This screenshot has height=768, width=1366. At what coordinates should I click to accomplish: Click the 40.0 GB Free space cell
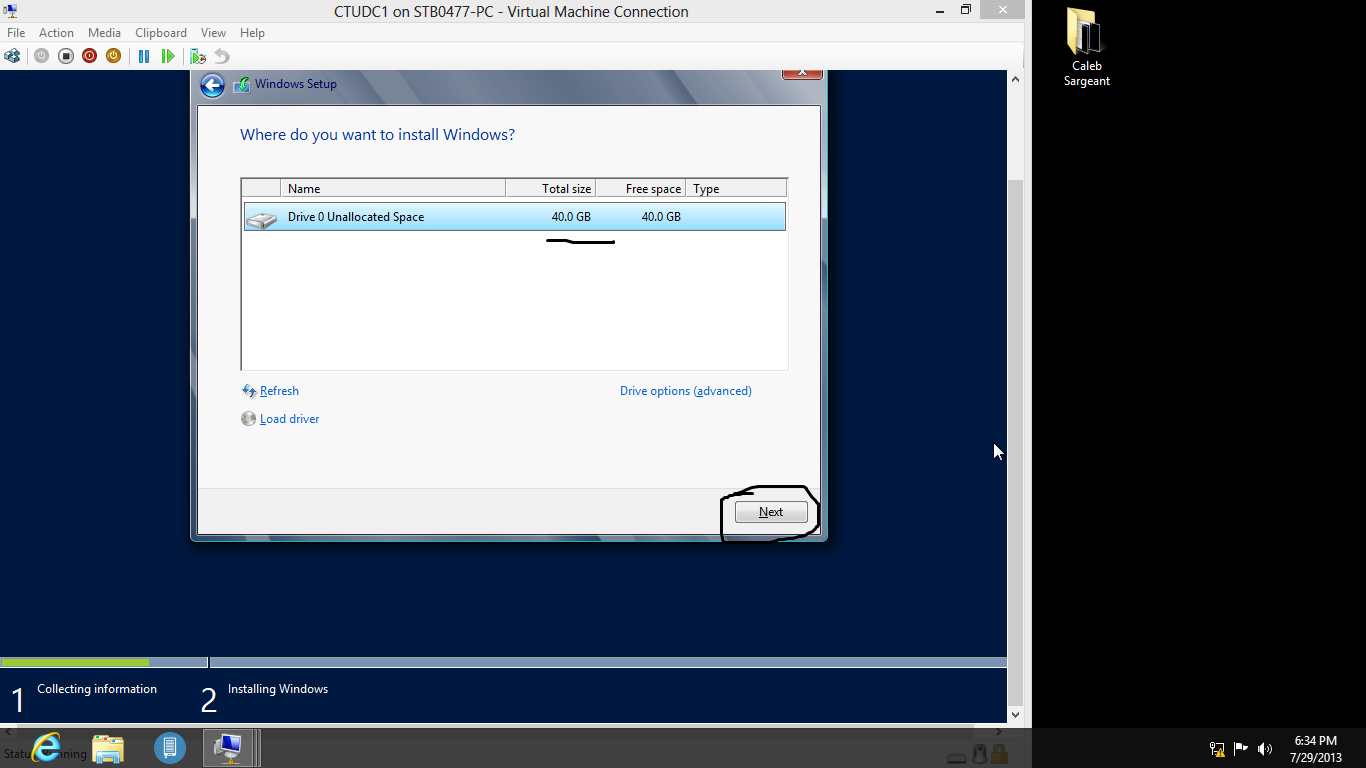point(661,217)
